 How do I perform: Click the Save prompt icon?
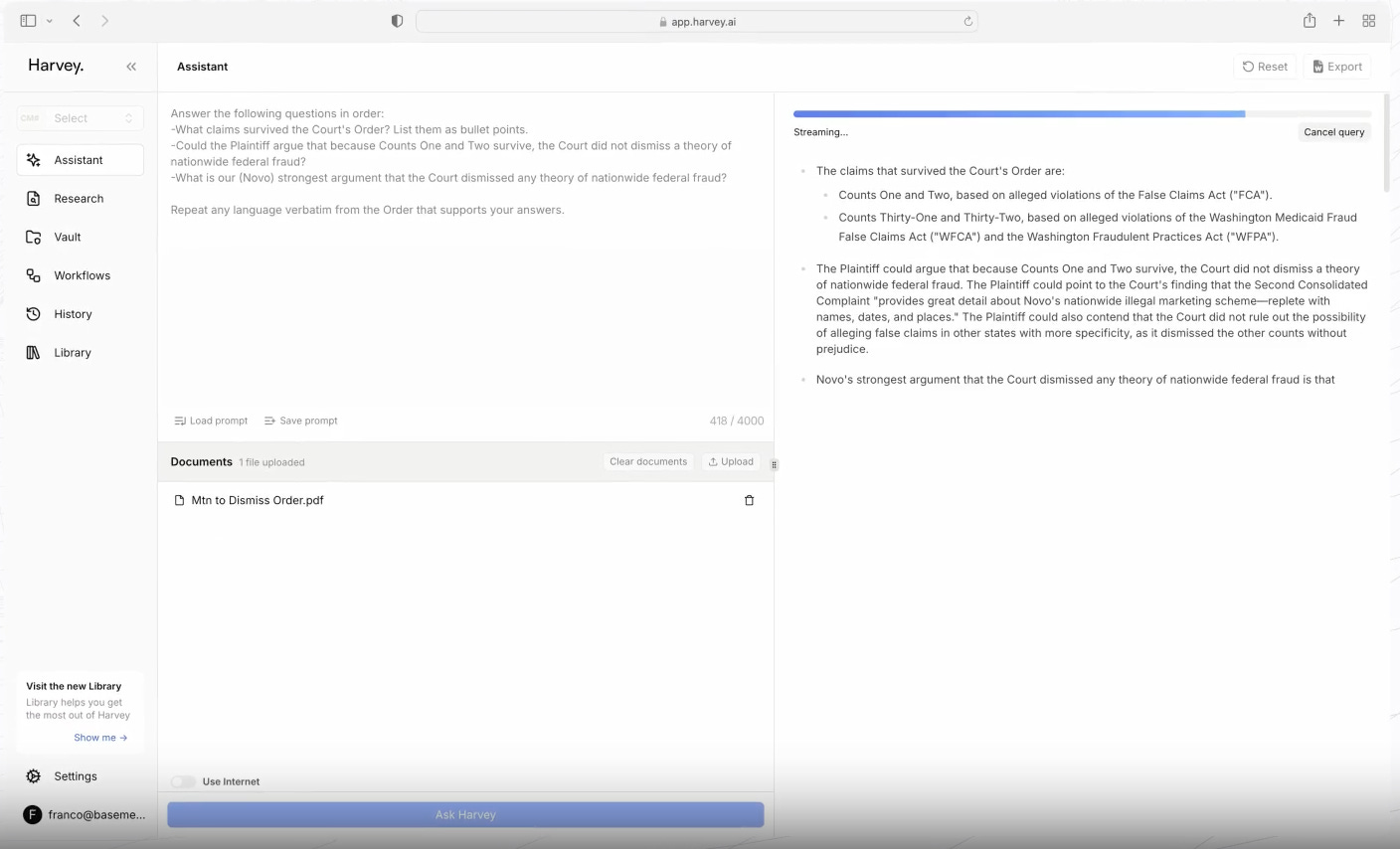pos(269,421)
